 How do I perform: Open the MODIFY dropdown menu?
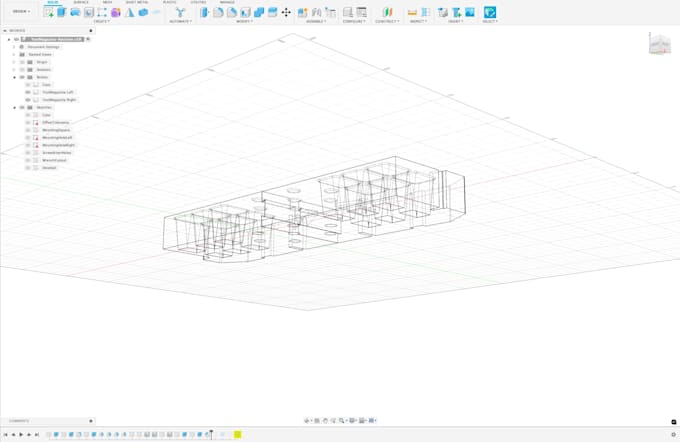tap(245, 21)
